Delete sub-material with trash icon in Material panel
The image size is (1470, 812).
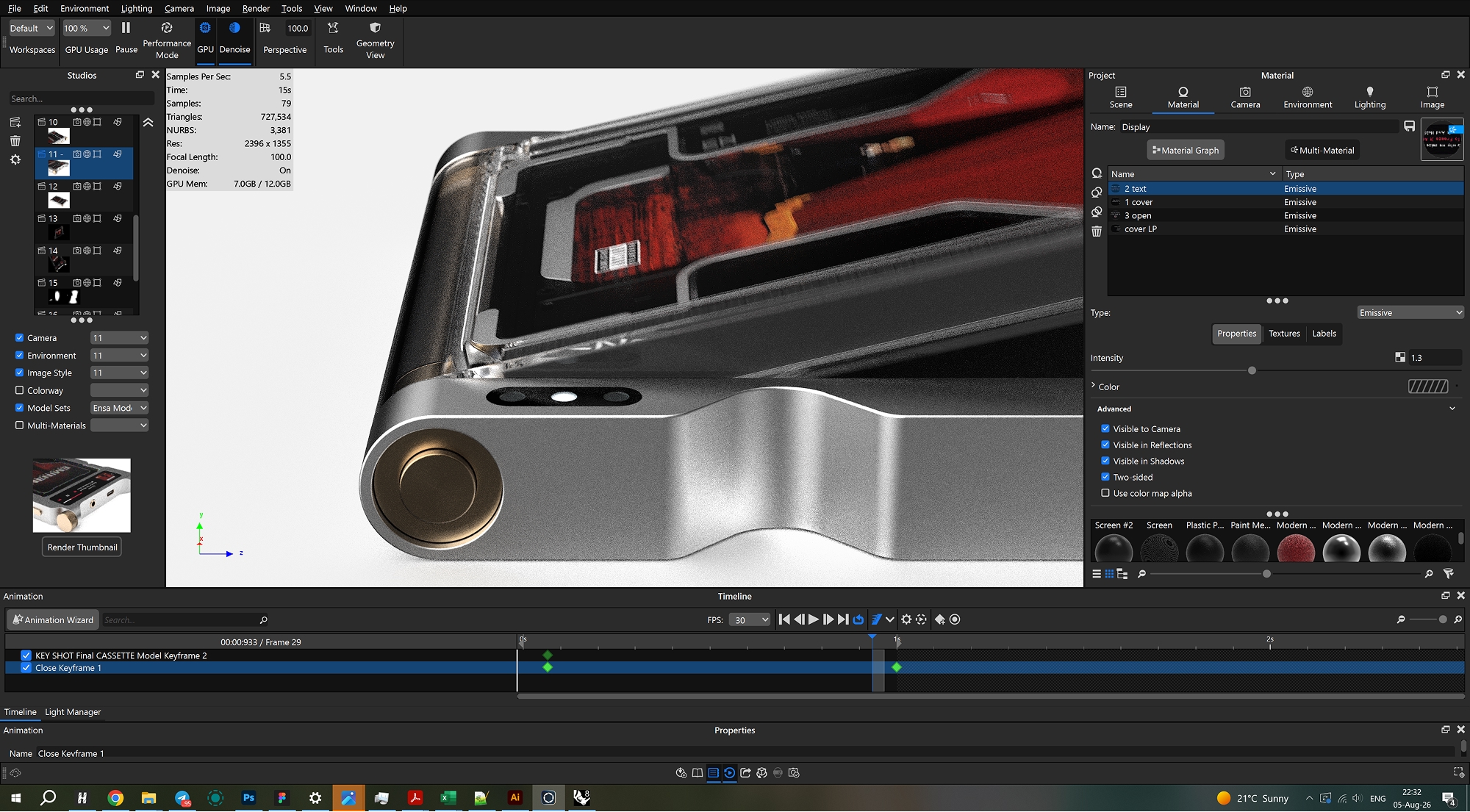click(x=1097, y=231)
